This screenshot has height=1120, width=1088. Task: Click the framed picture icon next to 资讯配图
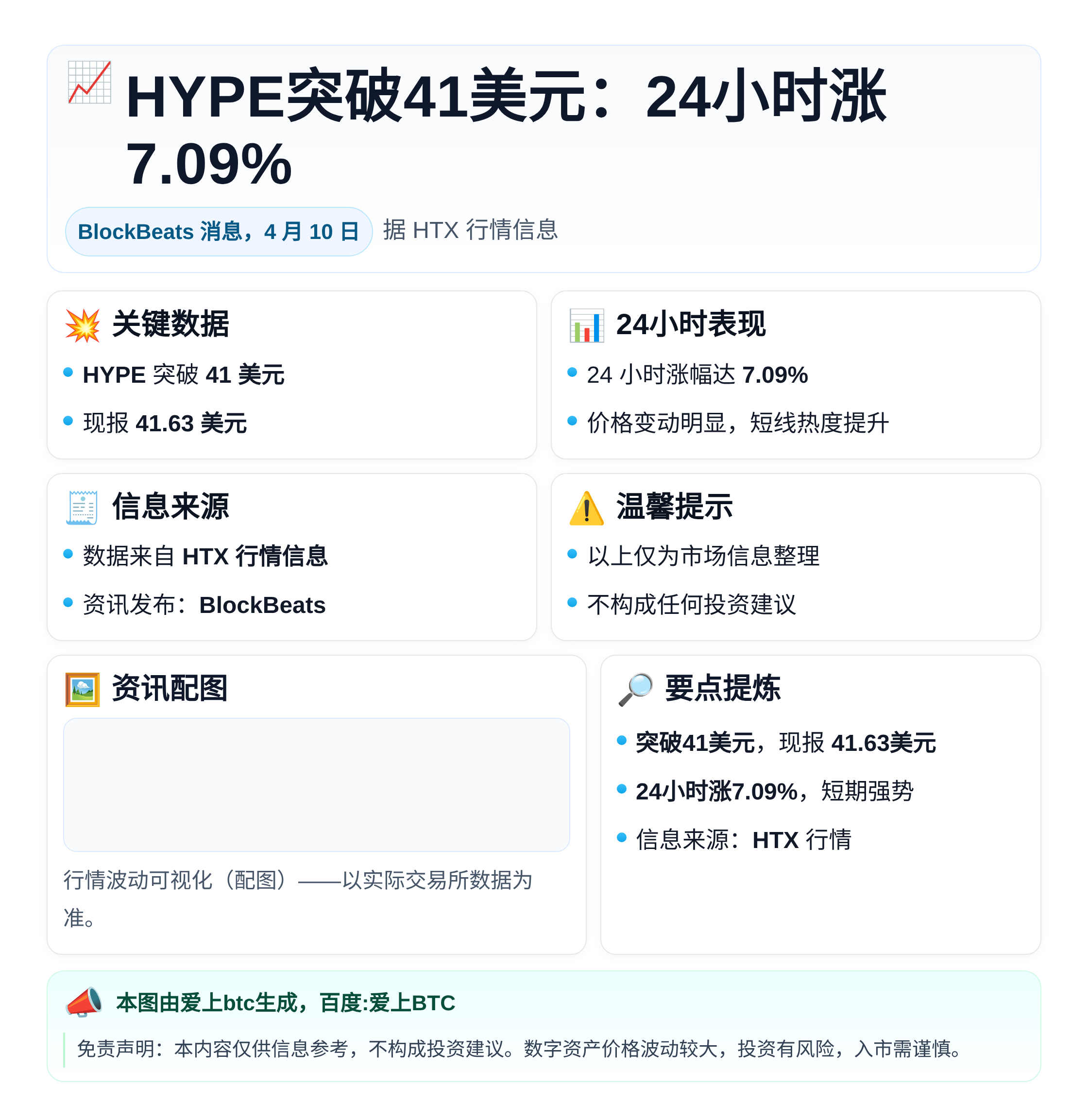click(x=83, y=689)
